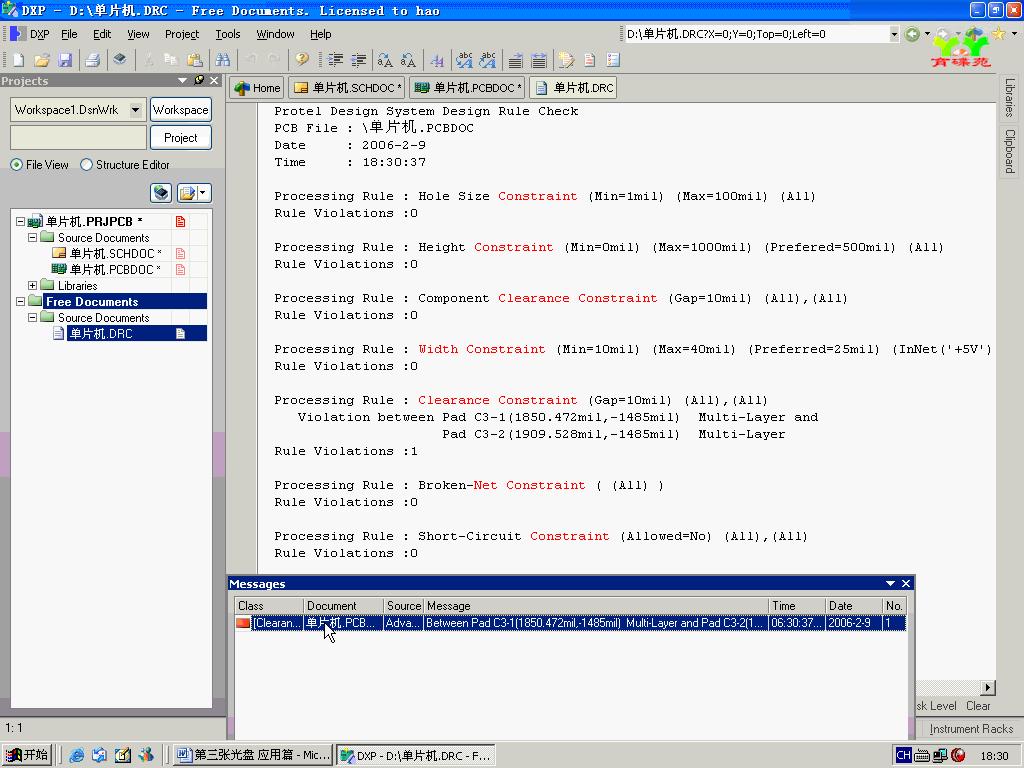Click the Project button
This screenshot has width=1024, height=768.
[180, 138]
